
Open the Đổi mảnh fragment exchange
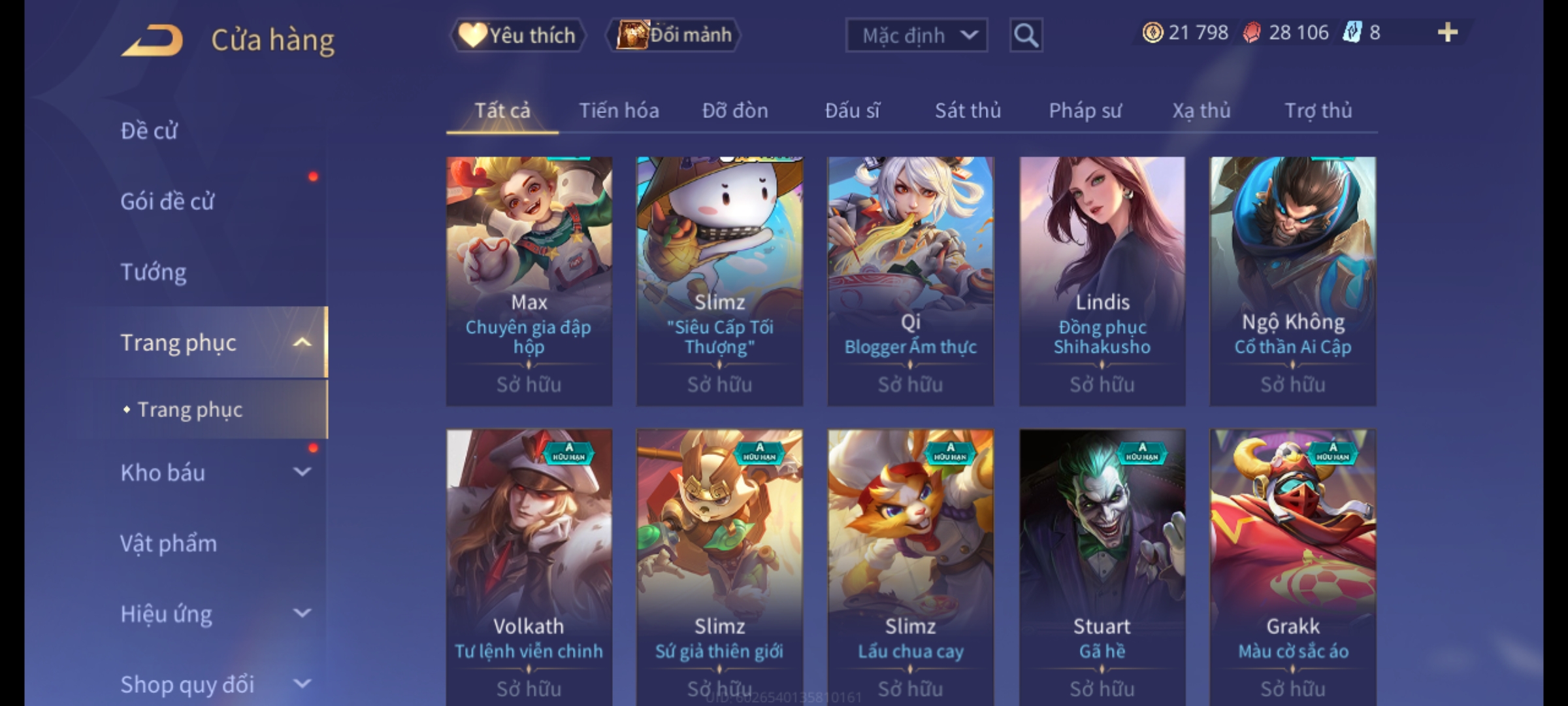(x=674, y=35)
